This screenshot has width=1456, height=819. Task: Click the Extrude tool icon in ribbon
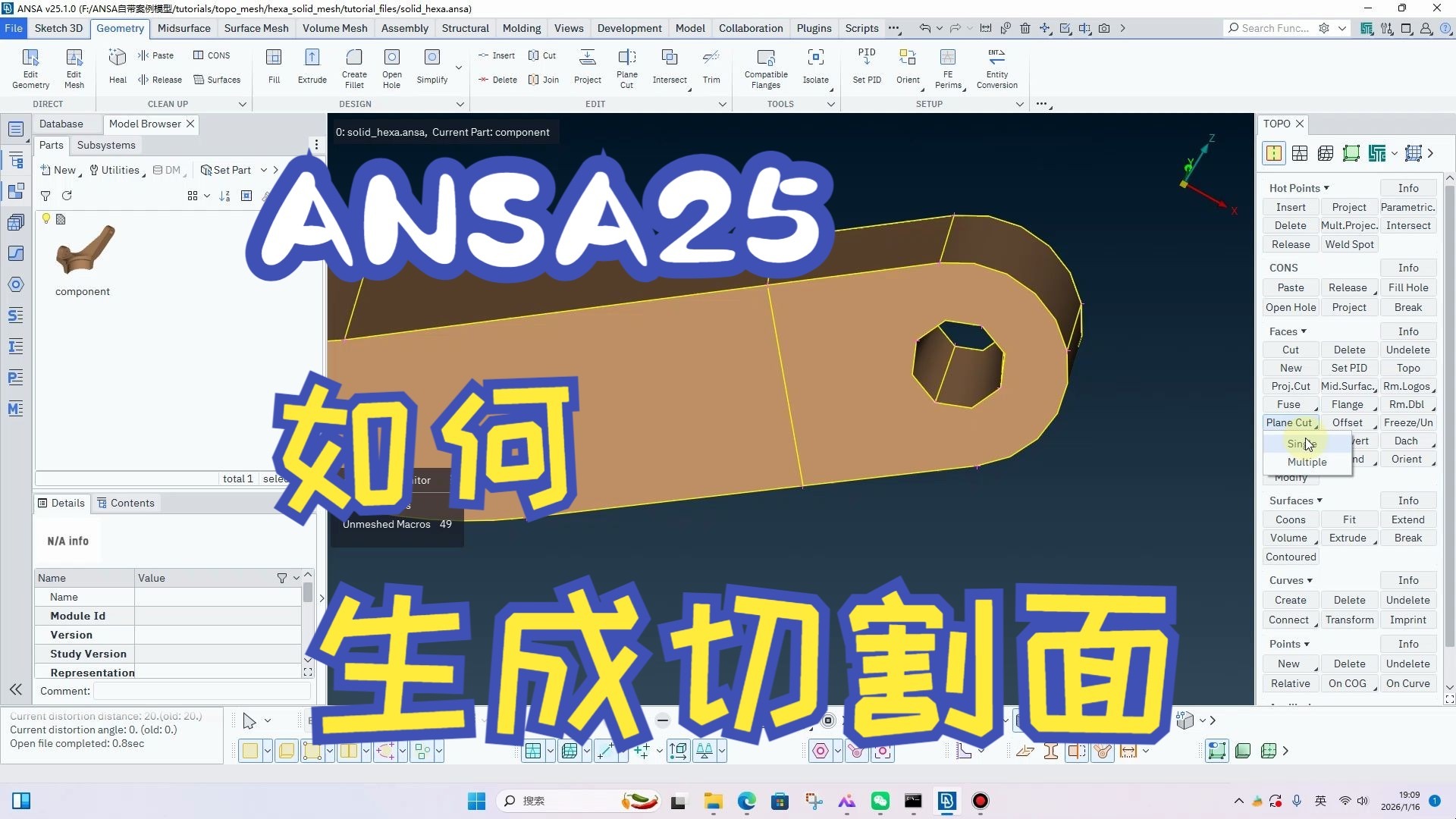[x=312, y=58]
